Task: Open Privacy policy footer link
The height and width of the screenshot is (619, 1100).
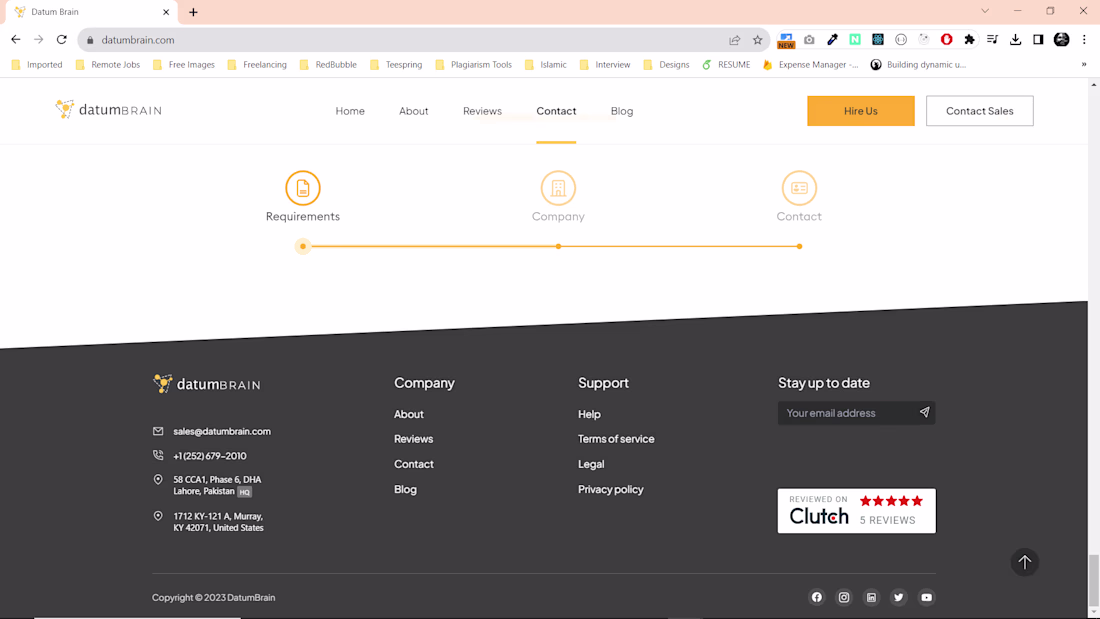Action: coord(610,490)
